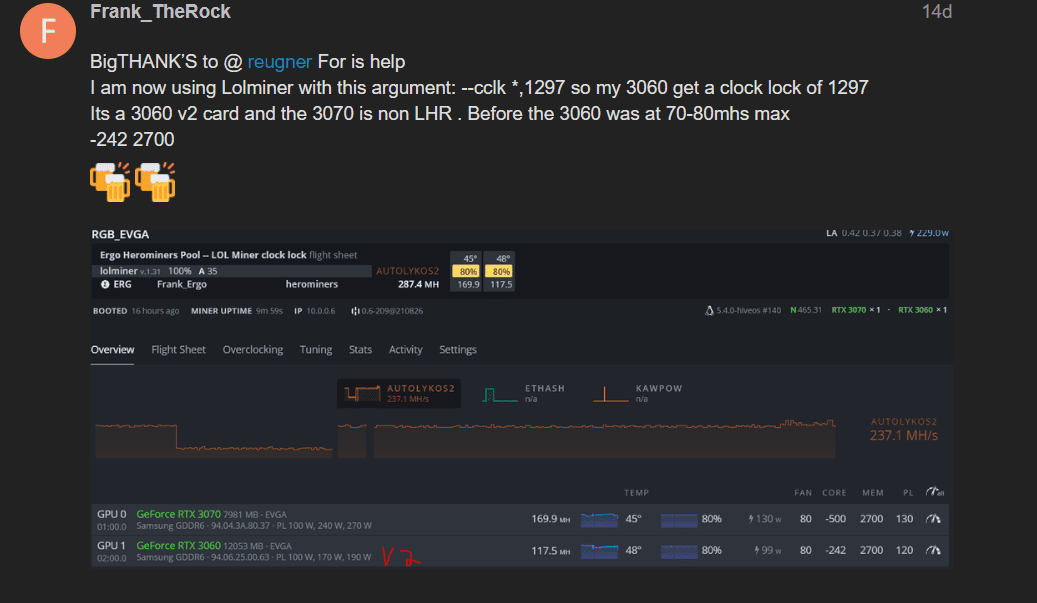Open the Settings tab
The image size is (1037, 603).
tap(458, 349)
